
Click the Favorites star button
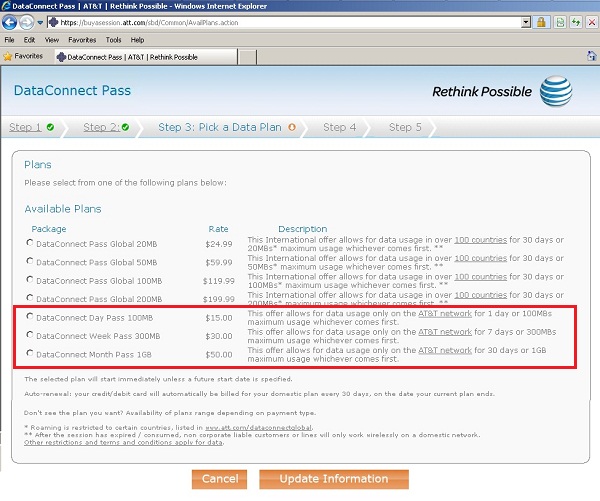pyautogui.click(x=23, y=56)
